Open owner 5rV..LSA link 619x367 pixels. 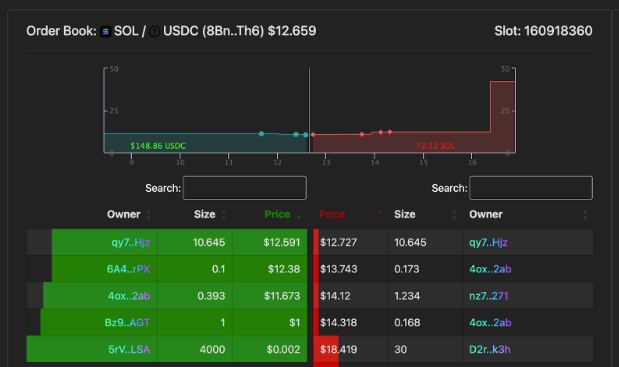(x=129, y=350)
